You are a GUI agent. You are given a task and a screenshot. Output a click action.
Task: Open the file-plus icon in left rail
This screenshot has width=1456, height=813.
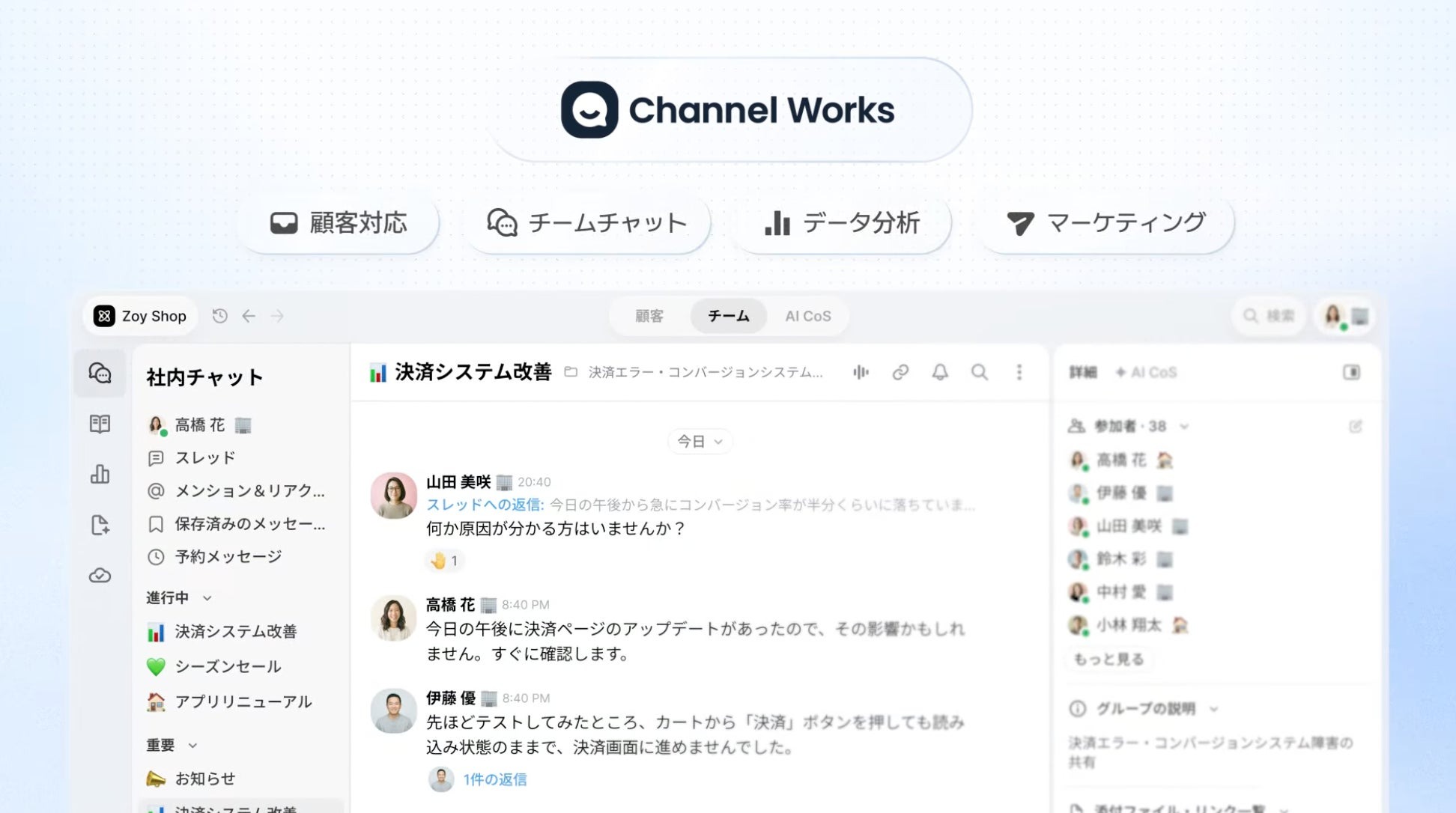click(x=100, y=525)
